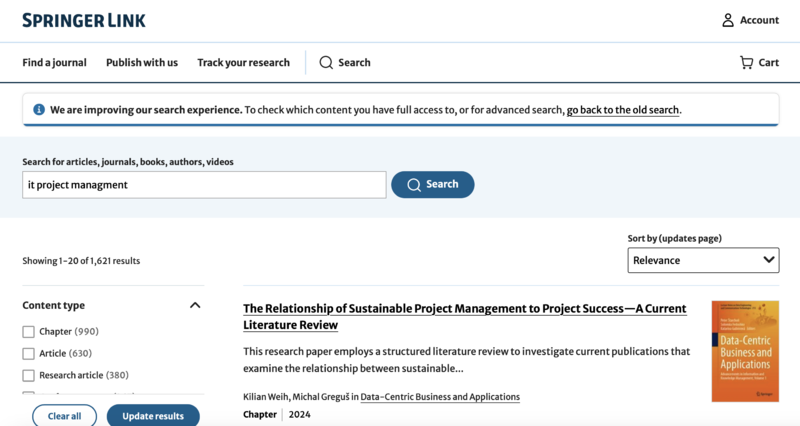This screenshot has width=800, height=426.
Task: Open the shopping Cart icon
Action: click(746, 62)
